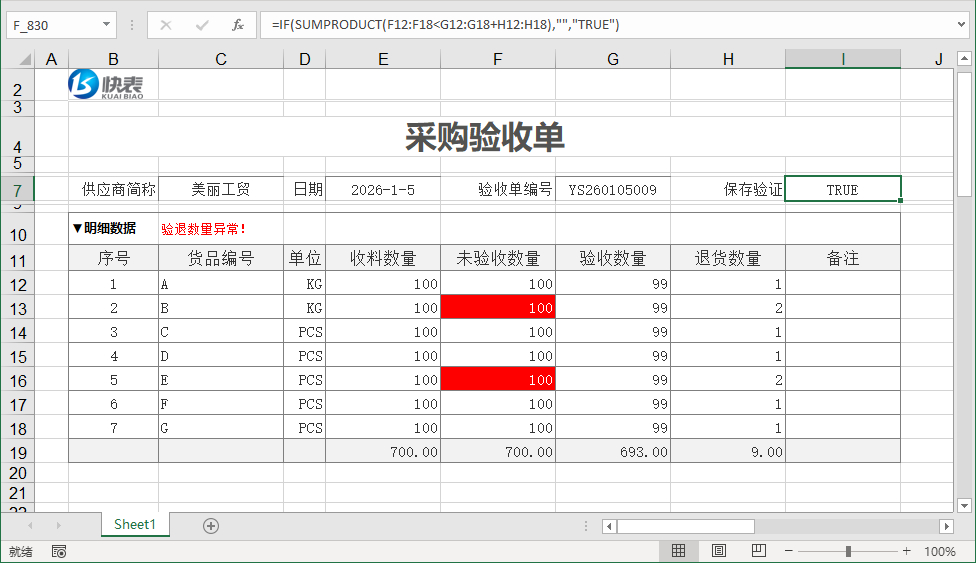Click the 100% zoom level

coord(939,551)
